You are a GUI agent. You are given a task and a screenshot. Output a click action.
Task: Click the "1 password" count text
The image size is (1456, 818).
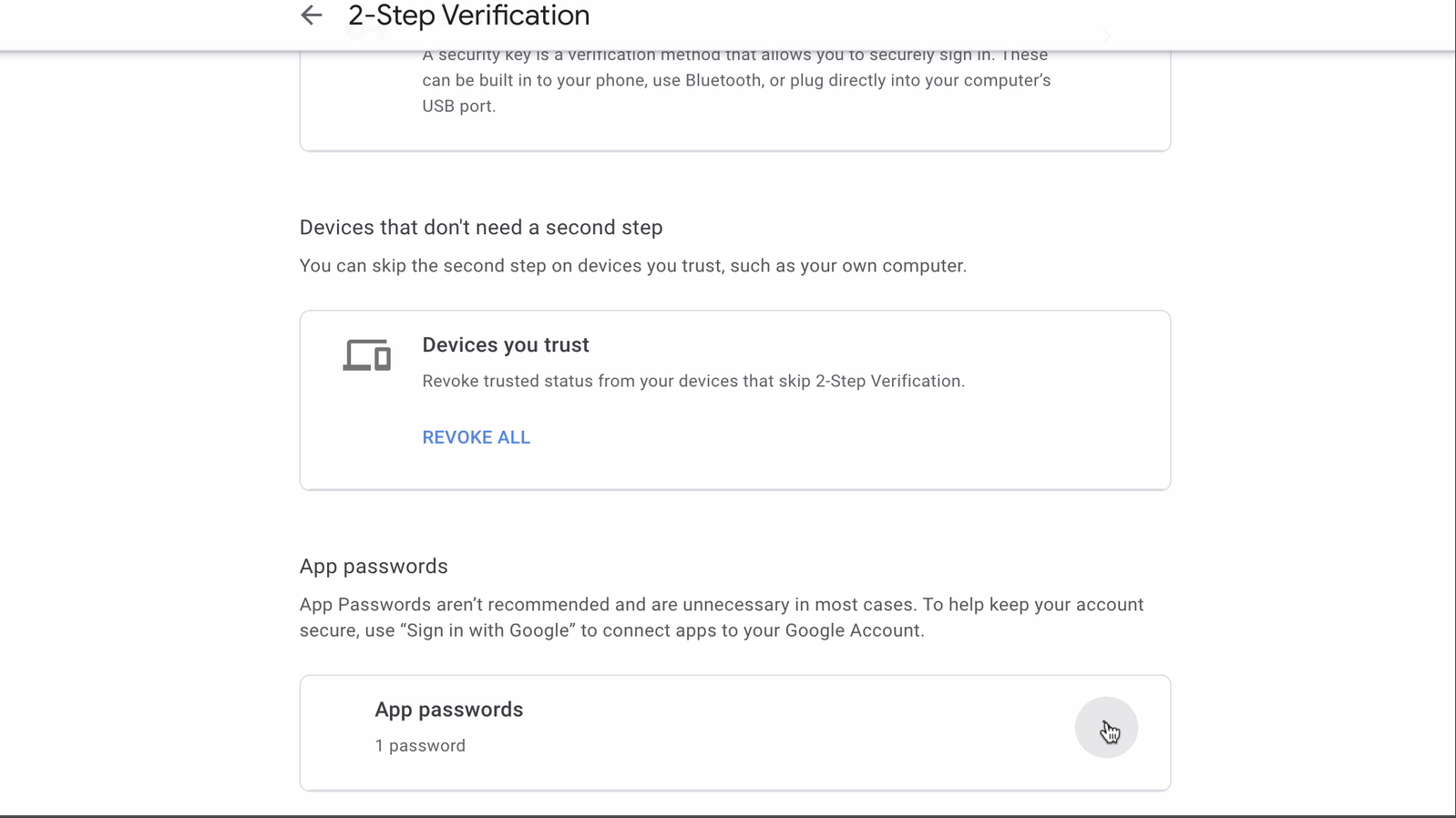420,746
